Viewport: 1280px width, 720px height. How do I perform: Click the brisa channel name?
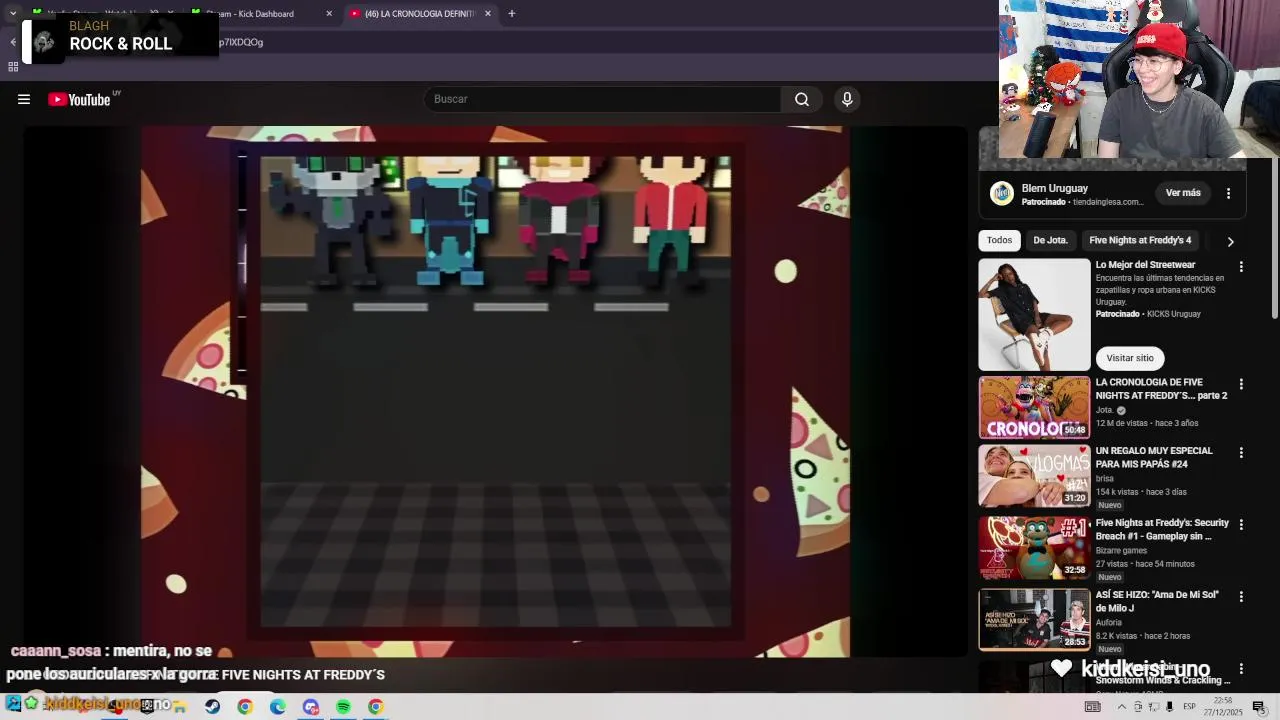[1104, 478]
